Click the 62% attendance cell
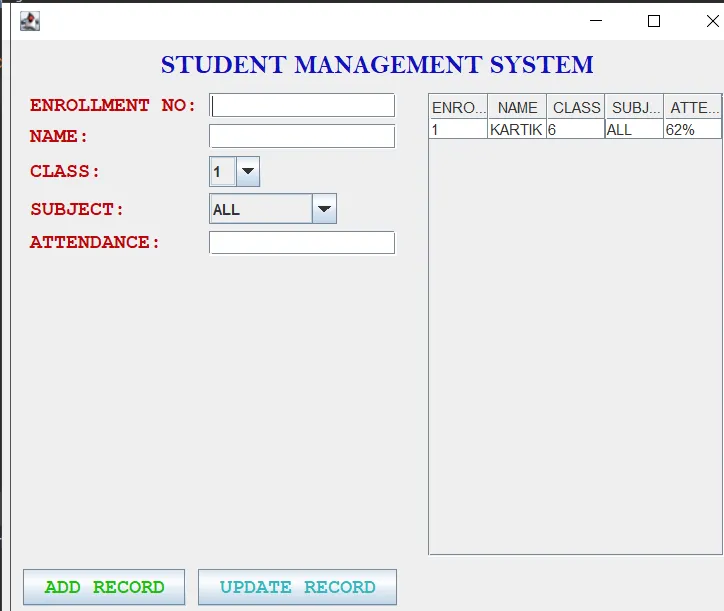Viewport: 724px width, 611px height. tap(693, 130)
